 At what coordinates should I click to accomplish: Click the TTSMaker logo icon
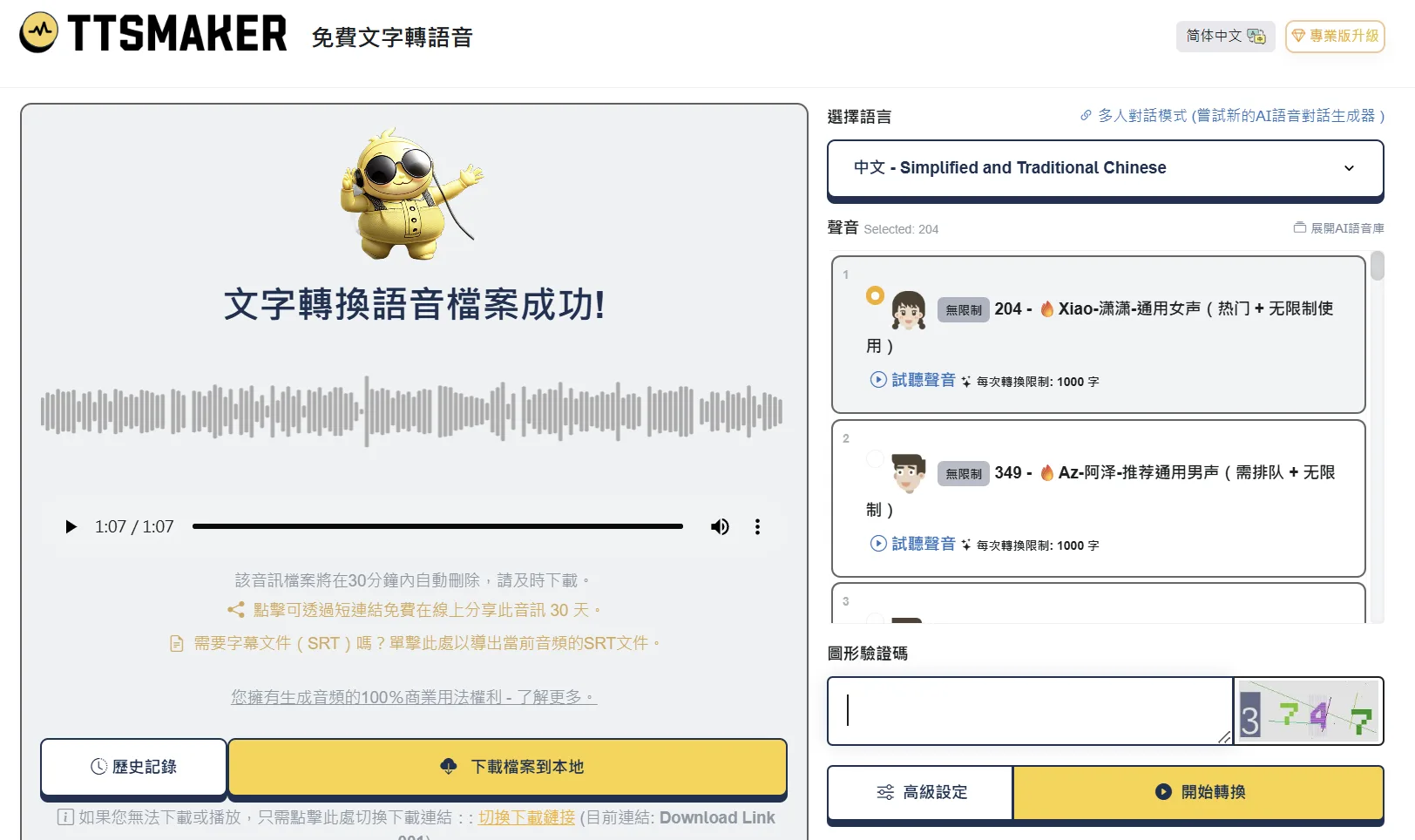coord(38,33)
